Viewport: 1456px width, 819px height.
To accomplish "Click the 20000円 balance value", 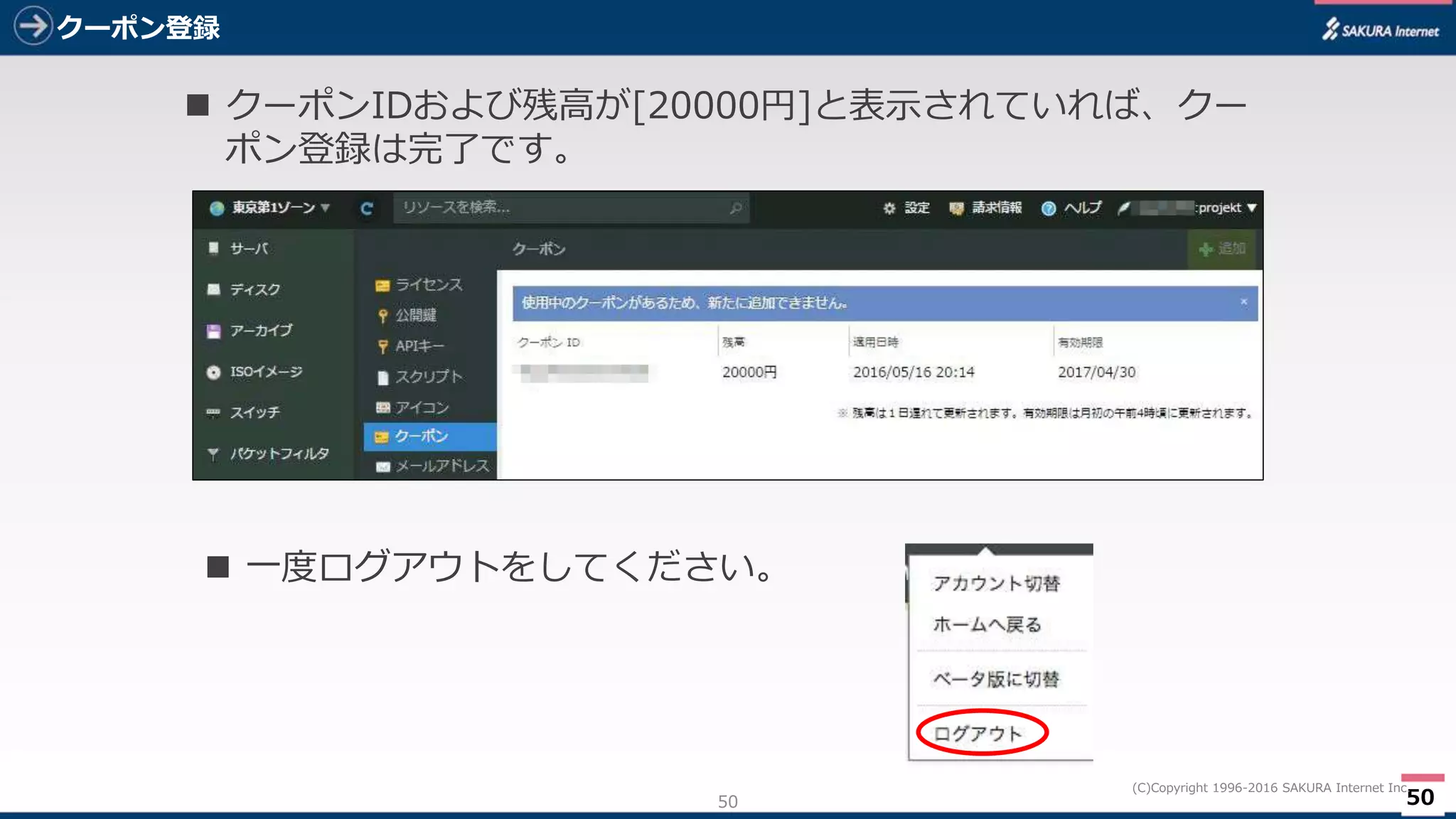I will coord(749,372).
